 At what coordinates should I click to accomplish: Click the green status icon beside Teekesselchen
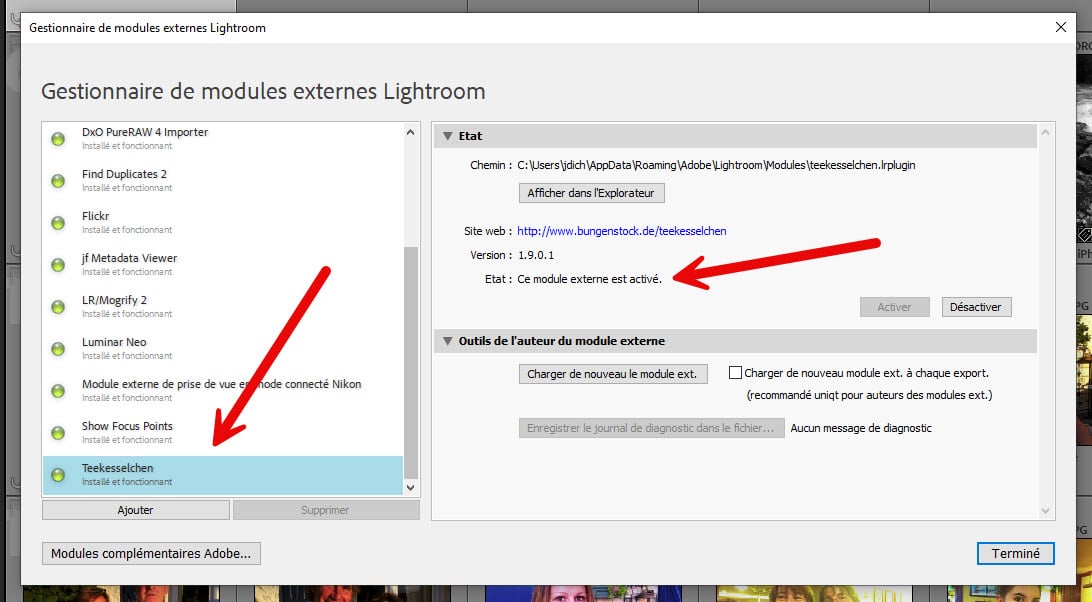(x=58, y=474)
